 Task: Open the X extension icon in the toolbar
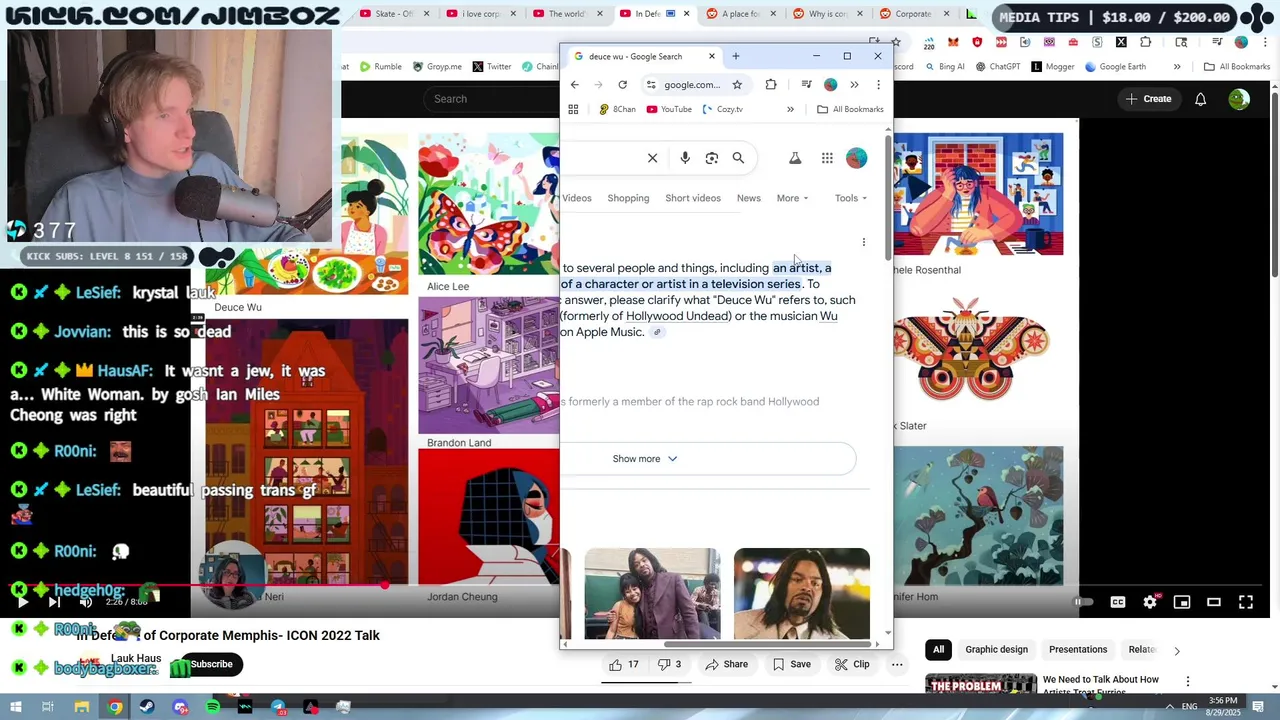point(1121,42)
